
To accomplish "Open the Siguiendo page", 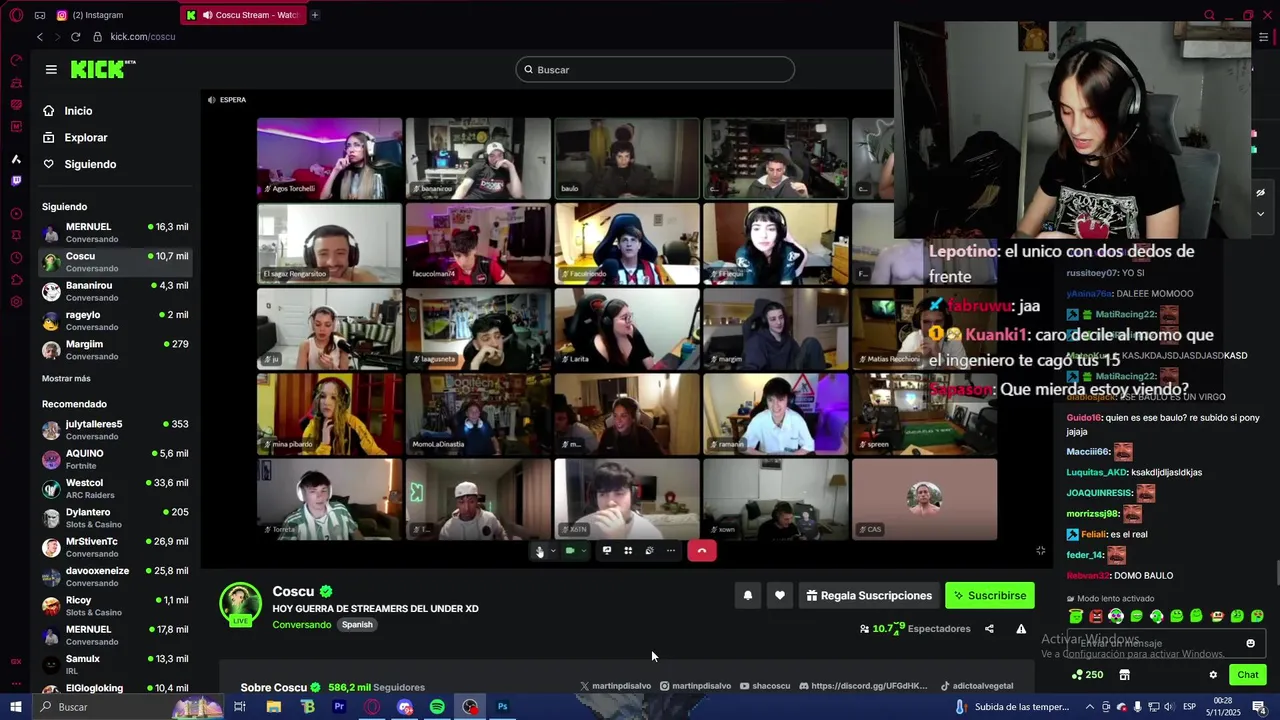I will coord(90,164).
